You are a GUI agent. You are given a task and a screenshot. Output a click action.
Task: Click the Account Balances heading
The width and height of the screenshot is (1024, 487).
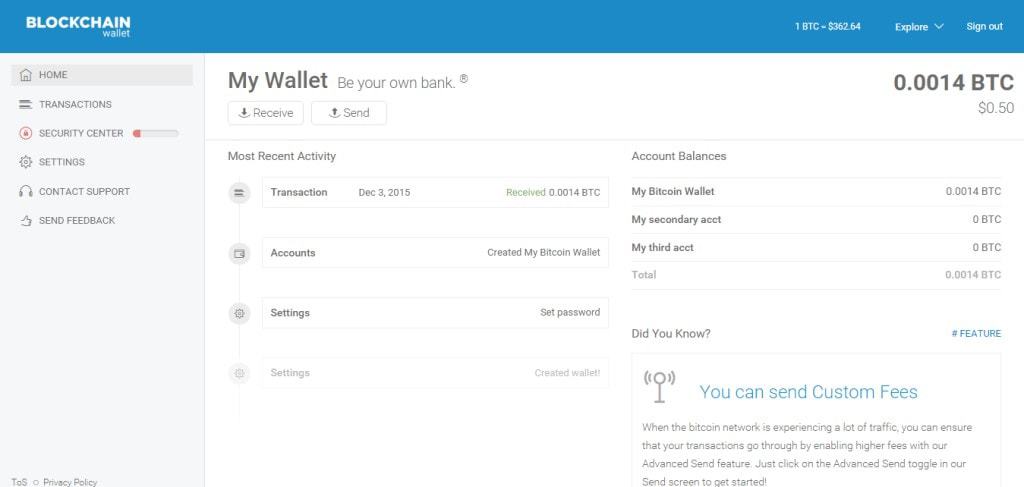[x=679, y=156]
